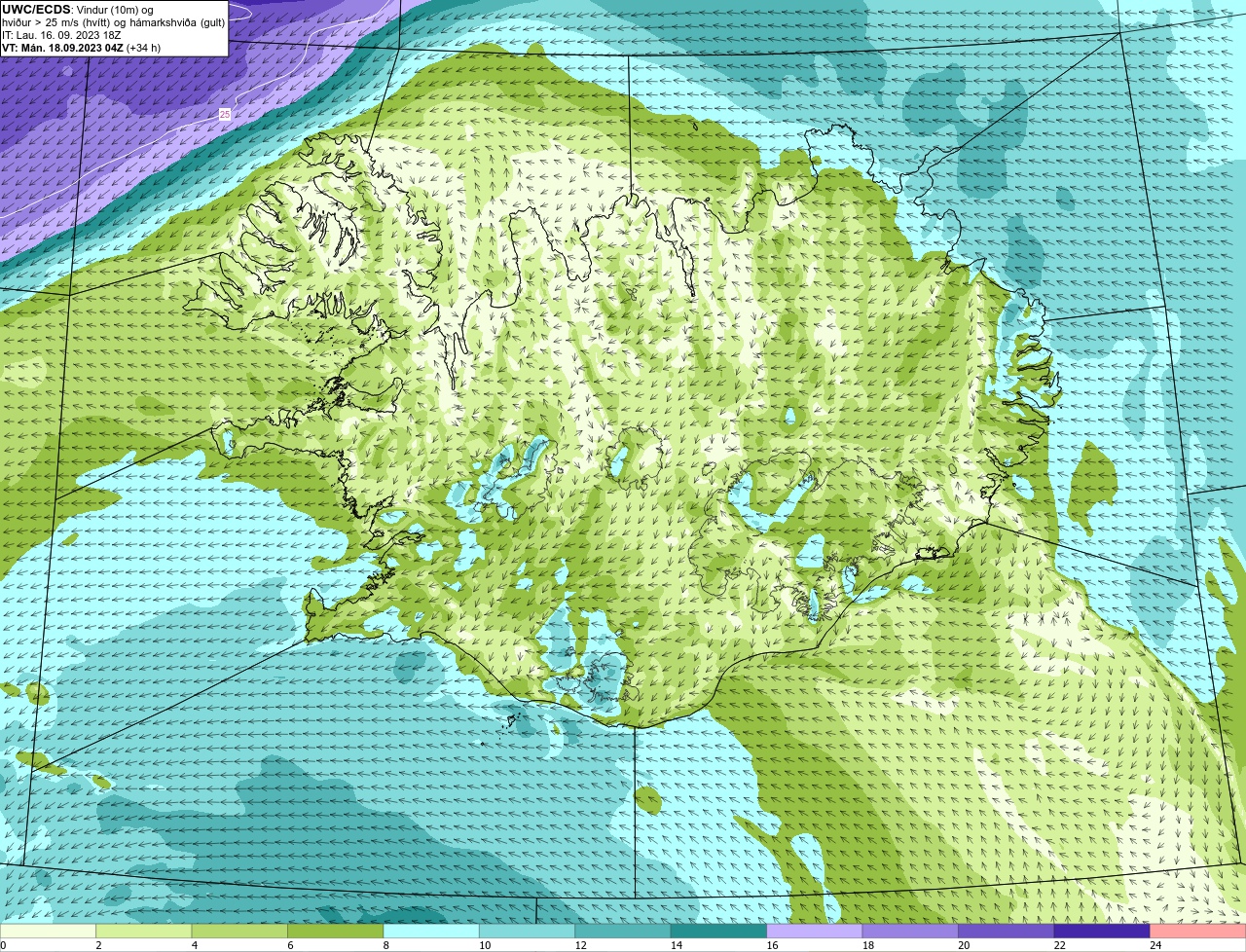Click the 'IT: Lau. 16. 09. 2023 18Z' line
The image size is (1246, 952).
point(61,35)
